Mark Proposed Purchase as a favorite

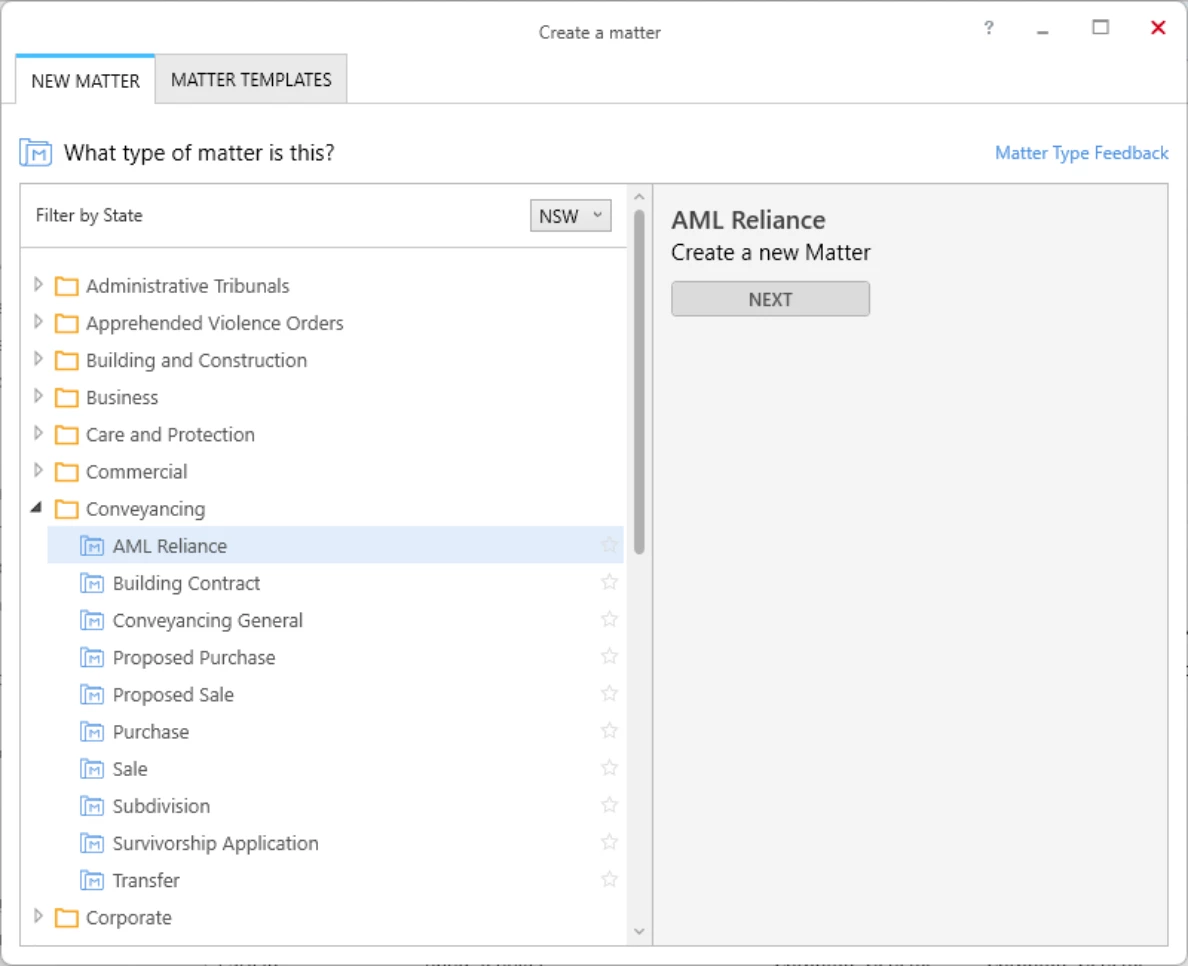point(609,656)
